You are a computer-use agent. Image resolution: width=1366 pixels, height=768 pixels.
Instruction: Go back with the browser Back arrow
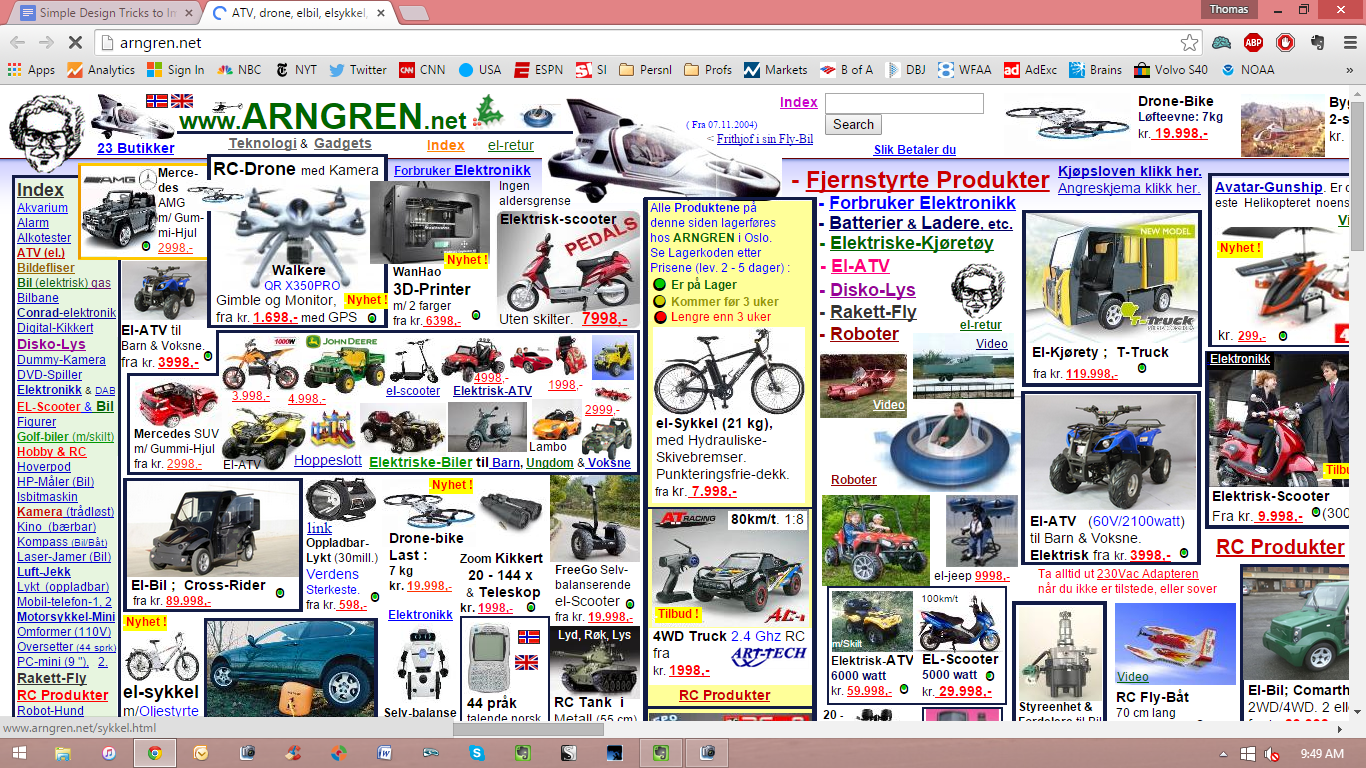click(18, 42)
